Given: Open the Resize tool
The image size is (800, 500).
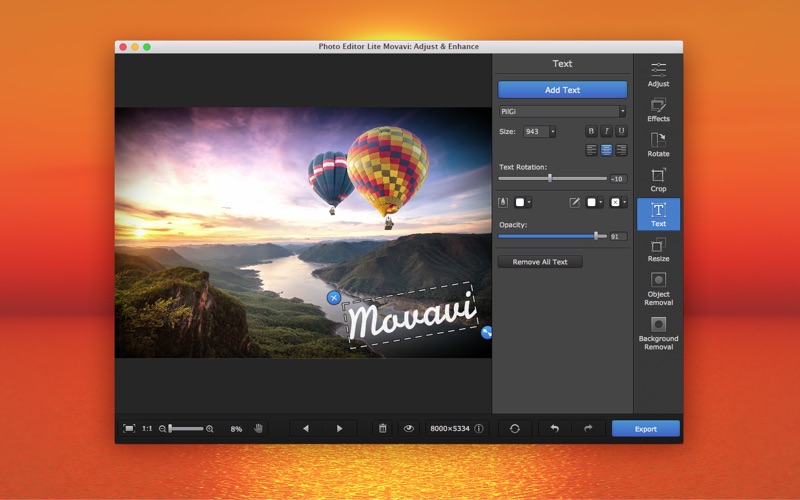Looking at the screenshot, I should click(x=658, y=249).
